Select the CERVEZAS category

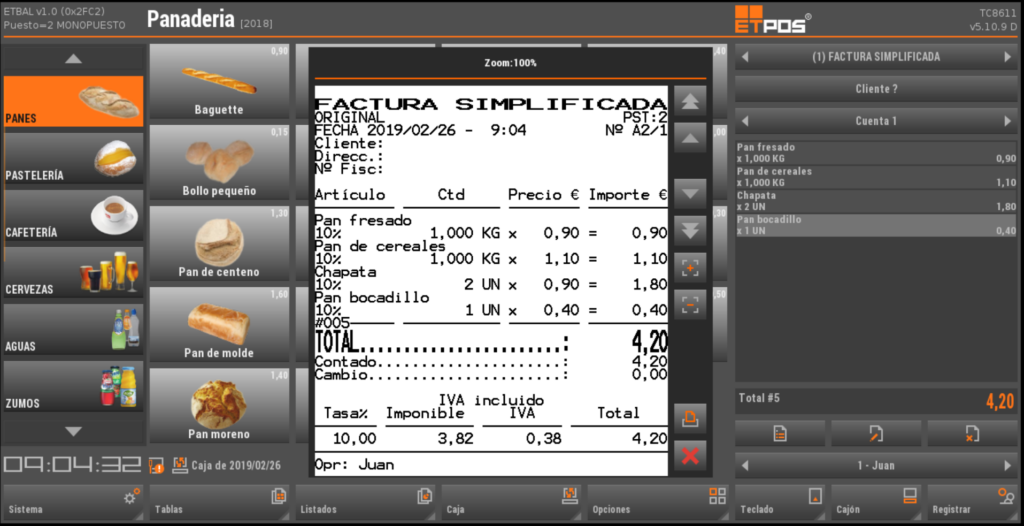pos(73,272)
